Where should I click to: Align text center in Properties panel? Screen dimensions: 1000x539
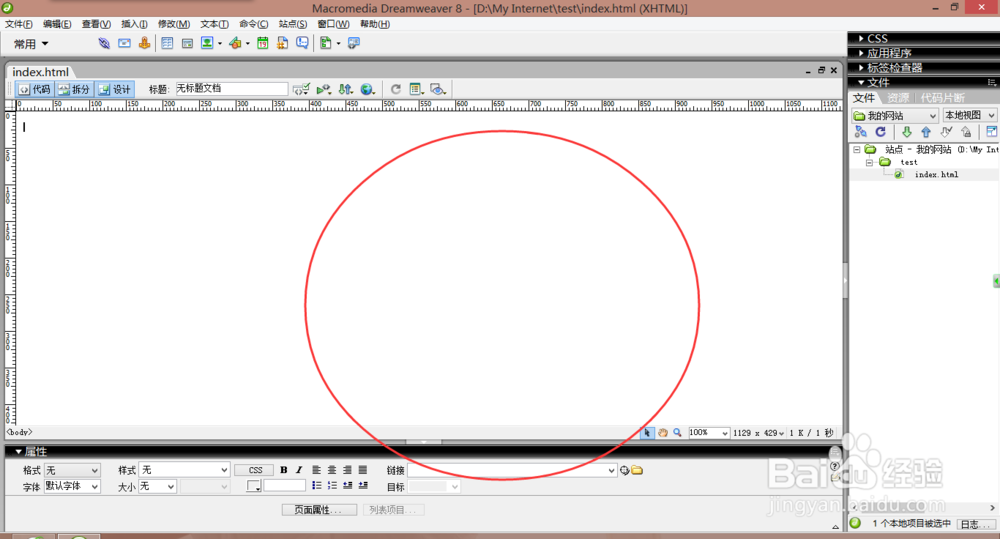tap(332, 470)
